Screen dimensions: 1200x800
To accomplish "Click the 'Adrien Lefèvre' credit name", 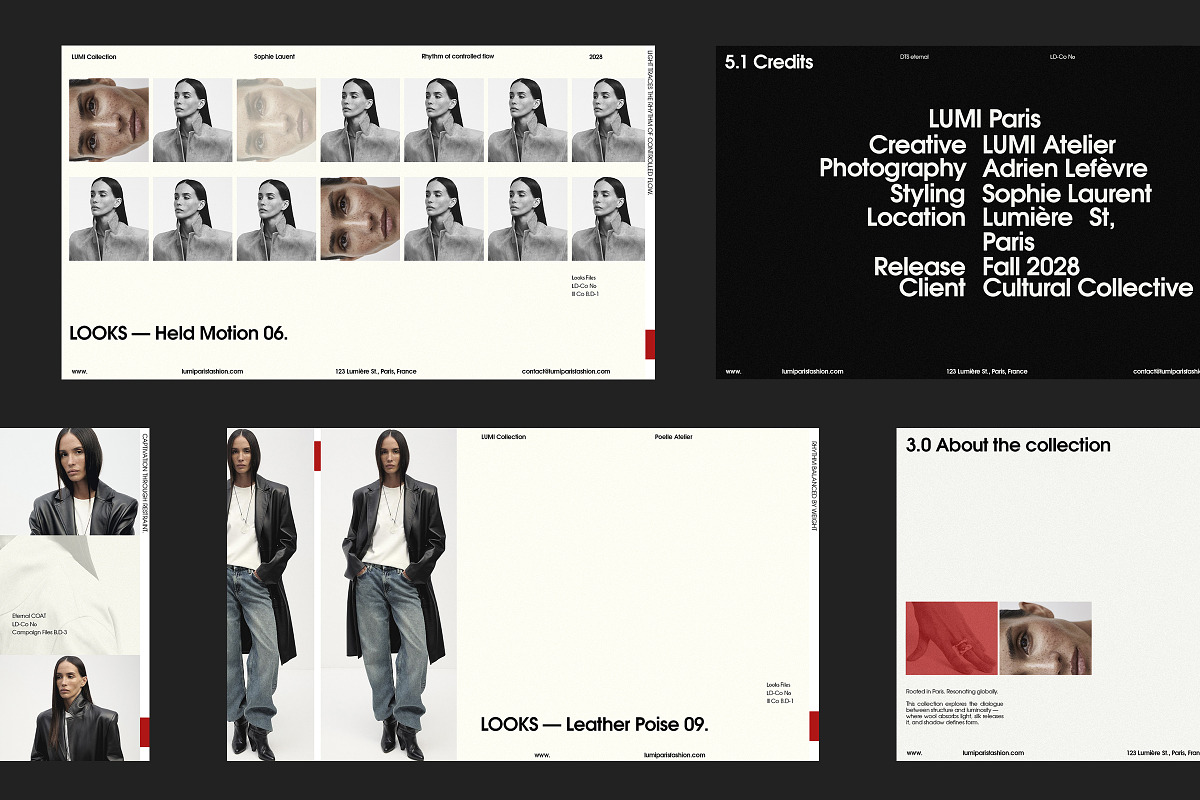I will click(1065, 168).
